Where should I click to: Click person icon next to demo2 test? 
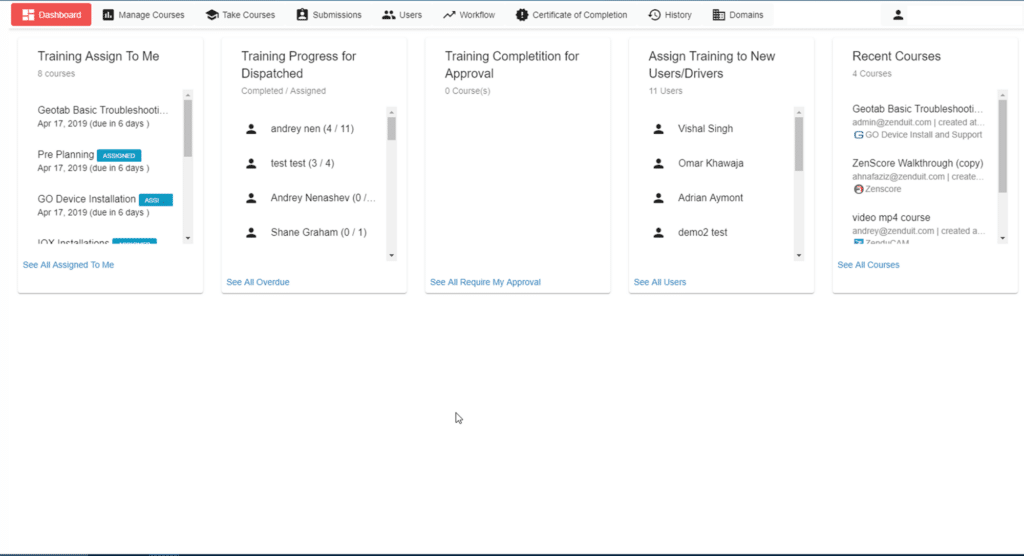tap(658, 233)
